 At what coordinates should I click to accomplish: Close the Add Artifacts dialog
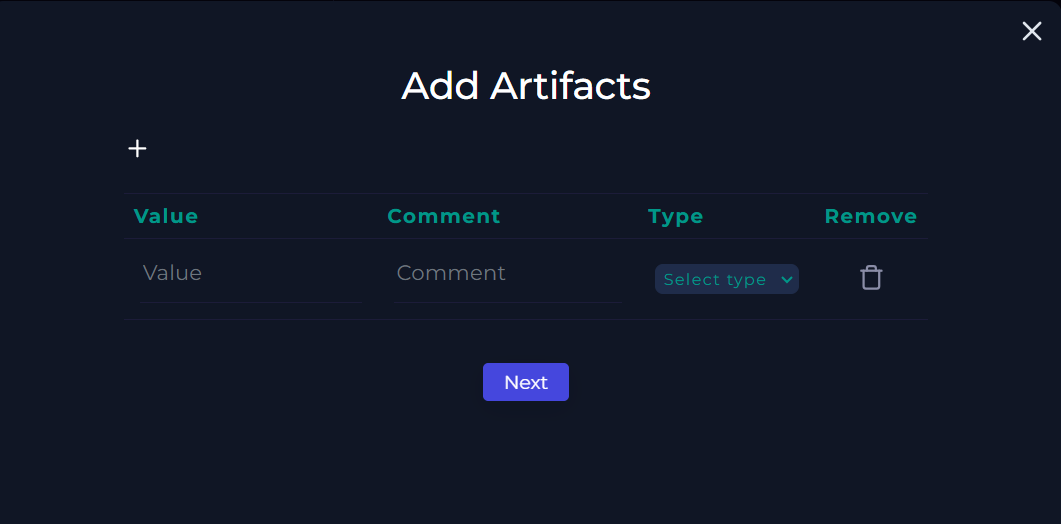coord(1031,31)
